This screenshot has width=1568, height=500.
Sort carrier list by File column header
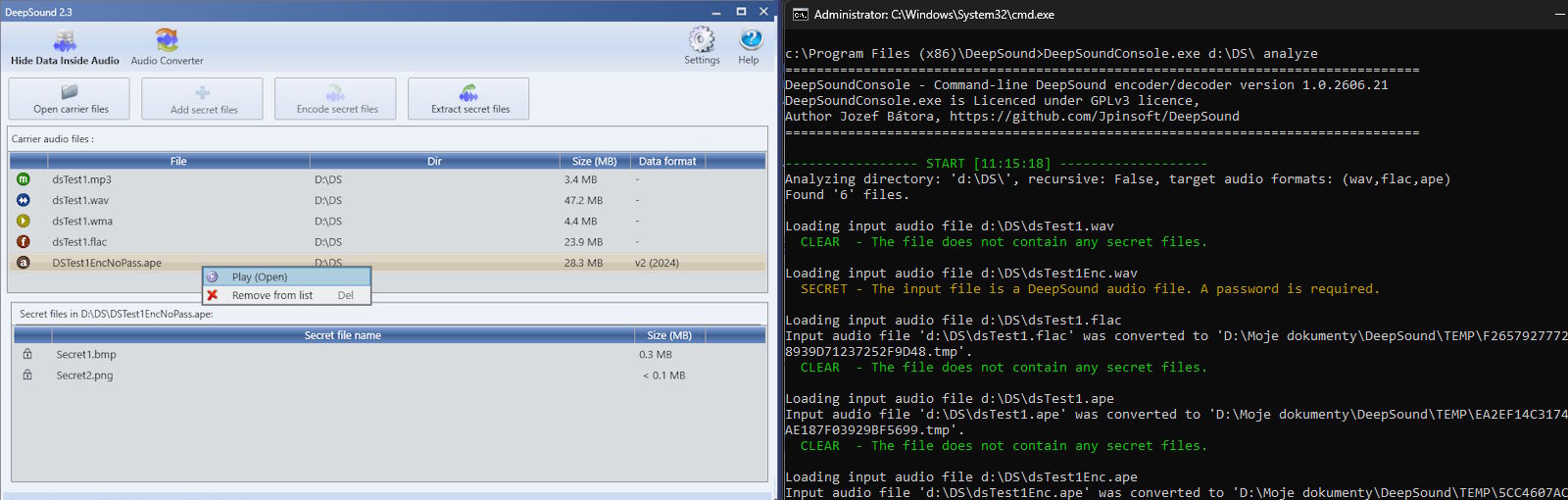tap(178, 161)
